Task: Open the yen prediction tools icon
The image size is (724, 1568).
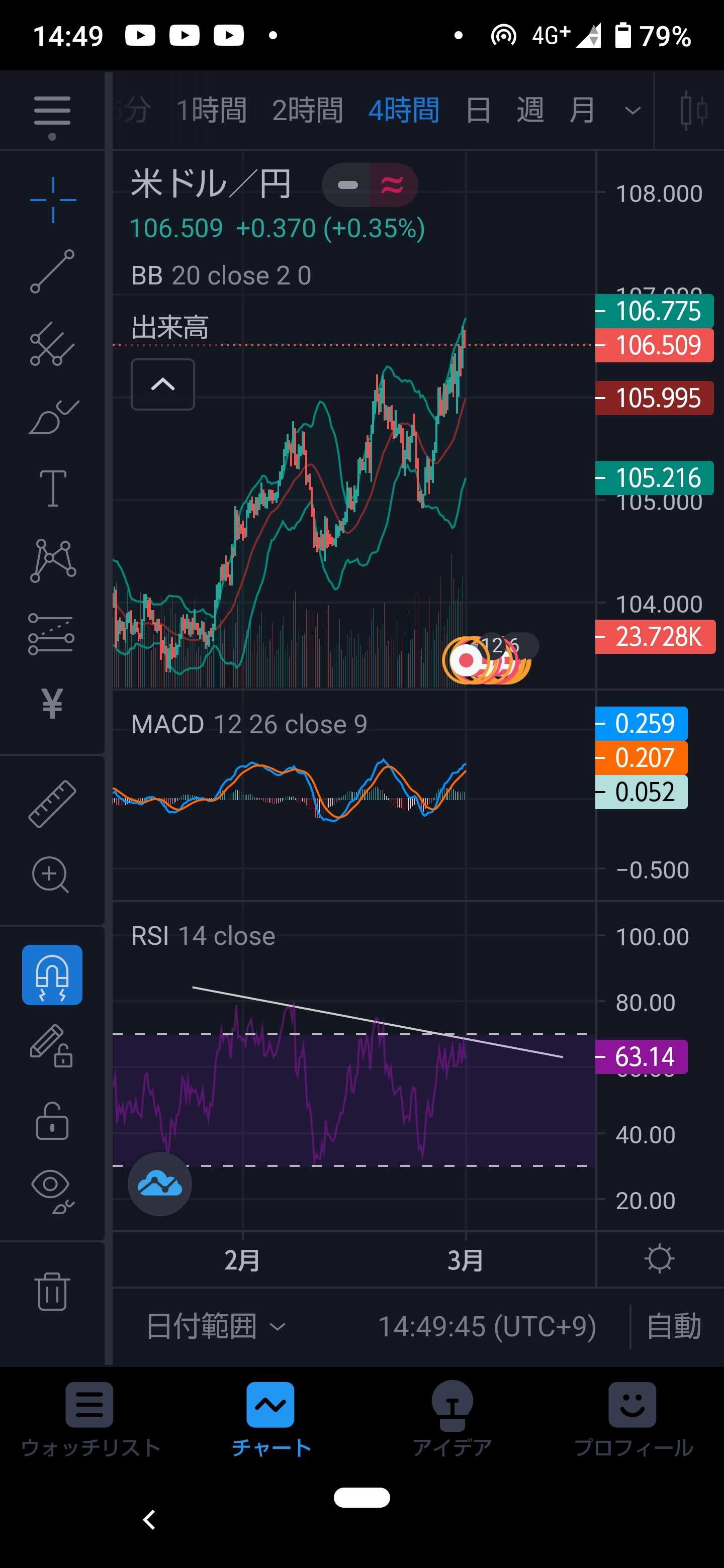Action: tap(52, 703)
